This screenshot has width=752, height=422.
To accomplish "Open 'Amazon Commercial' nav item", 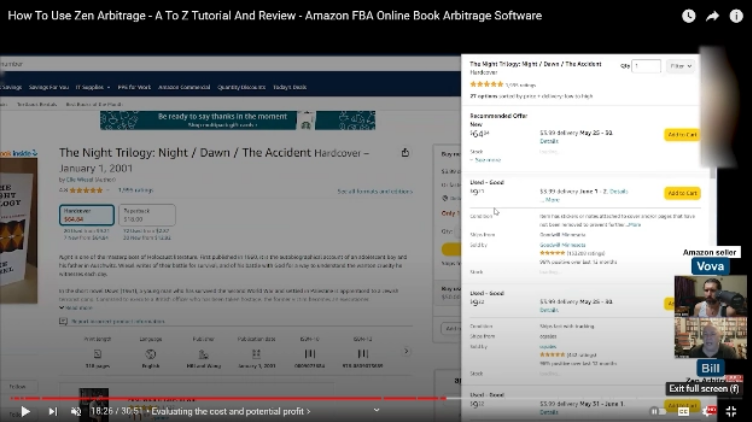I will tap(184, 87).
